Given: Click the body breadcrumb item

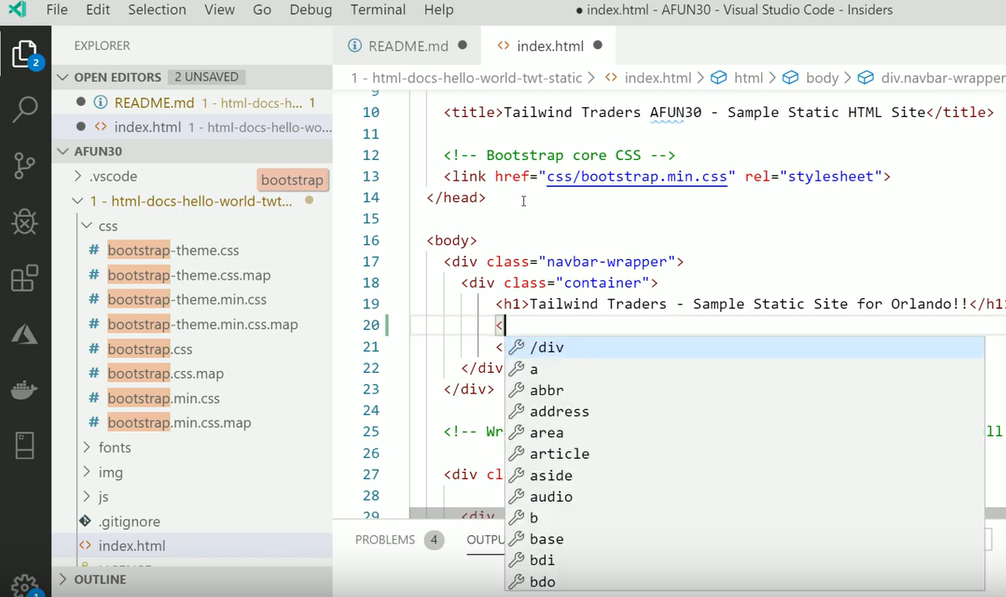Looking at the screenshot, I should pos(821,78).
